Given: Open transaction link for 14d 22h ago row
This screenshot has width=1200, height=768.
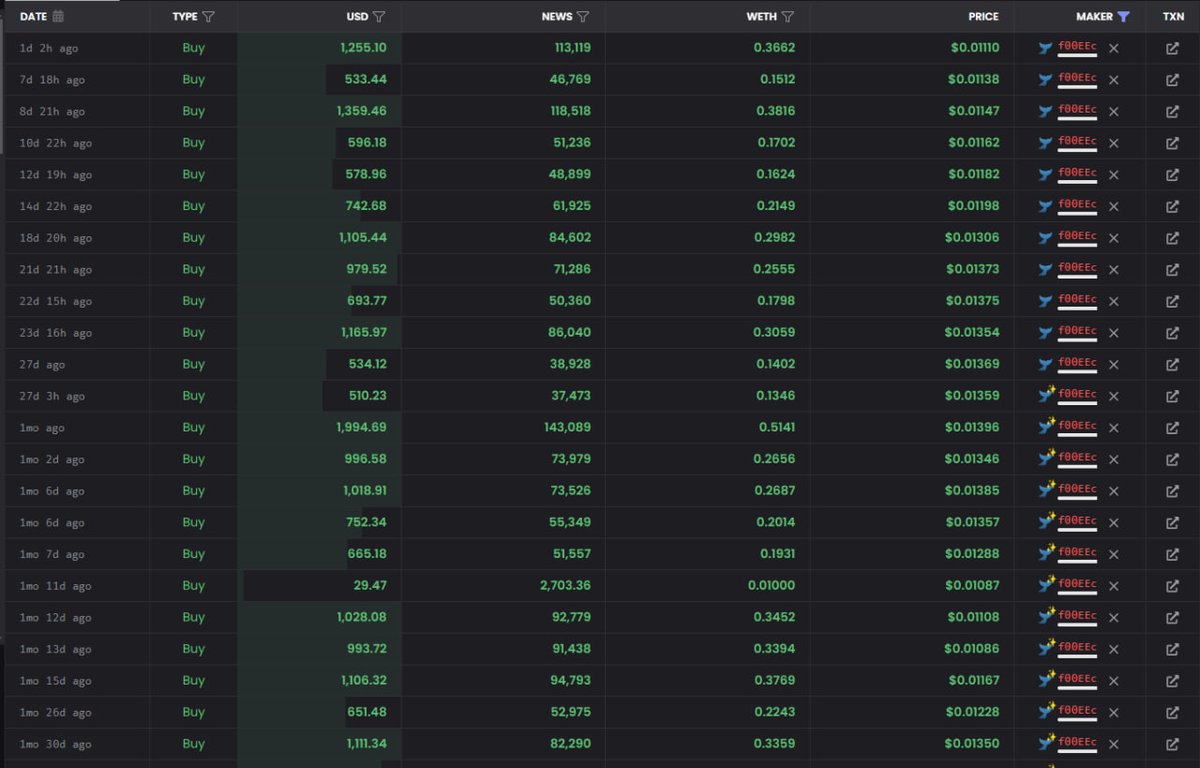Looking at the screenshot, I should coord(1172,206).
